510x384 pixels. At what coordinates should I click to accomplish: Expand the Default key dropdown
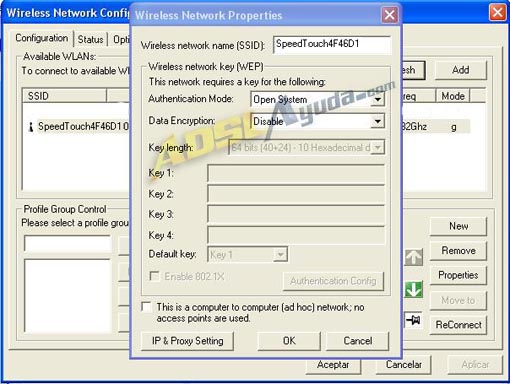tap(280, 255)
